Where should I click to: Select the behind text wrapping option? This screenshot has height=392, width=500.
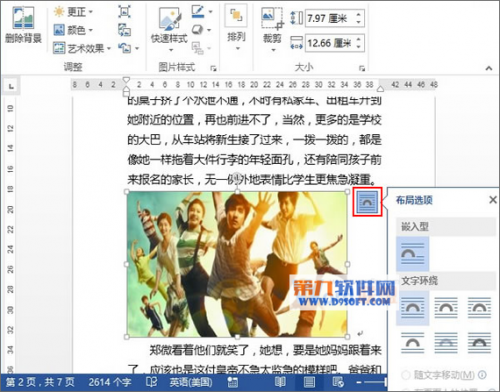click(446, 343)
